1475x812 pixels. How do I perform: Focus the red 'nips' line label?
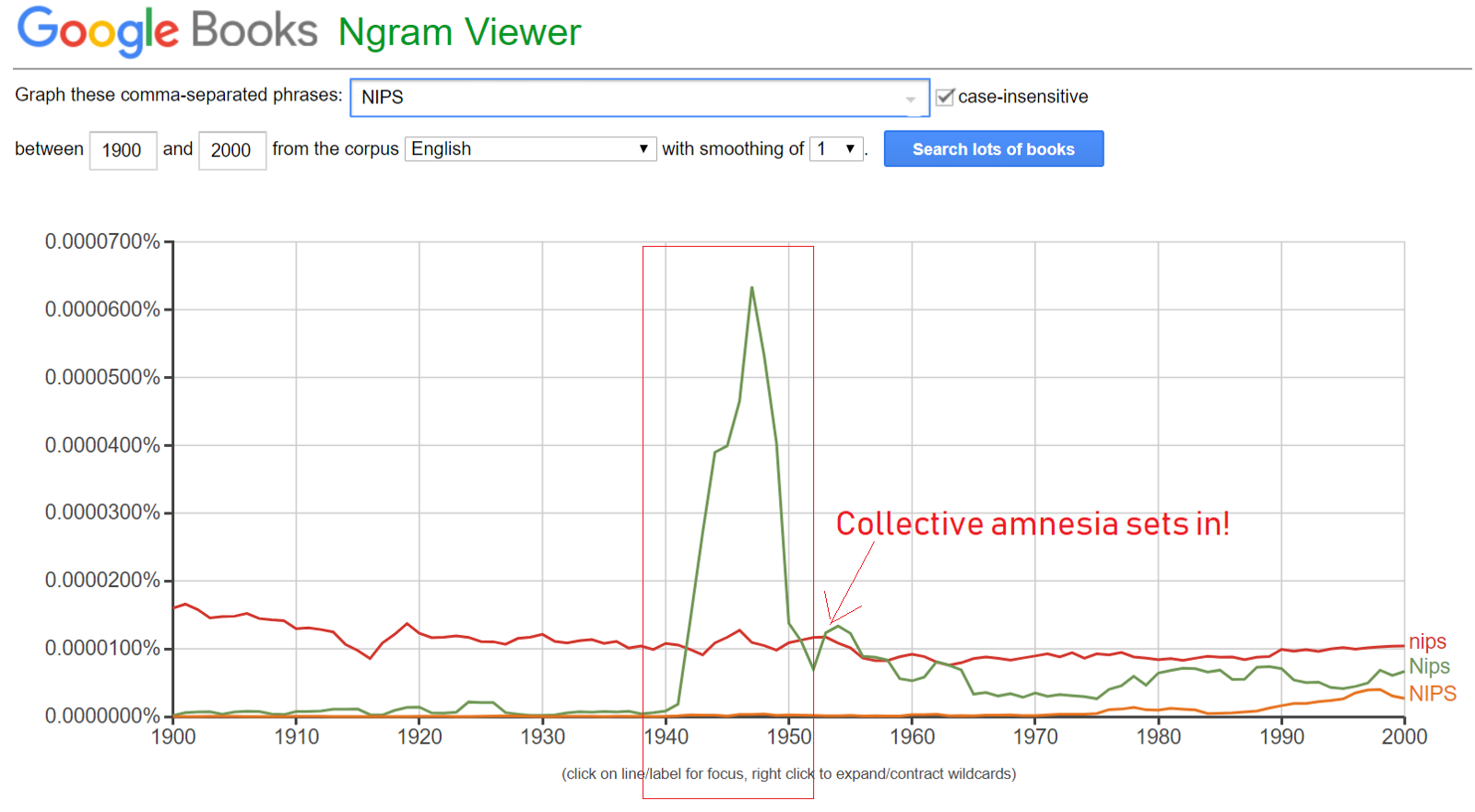click(1427, 641)
